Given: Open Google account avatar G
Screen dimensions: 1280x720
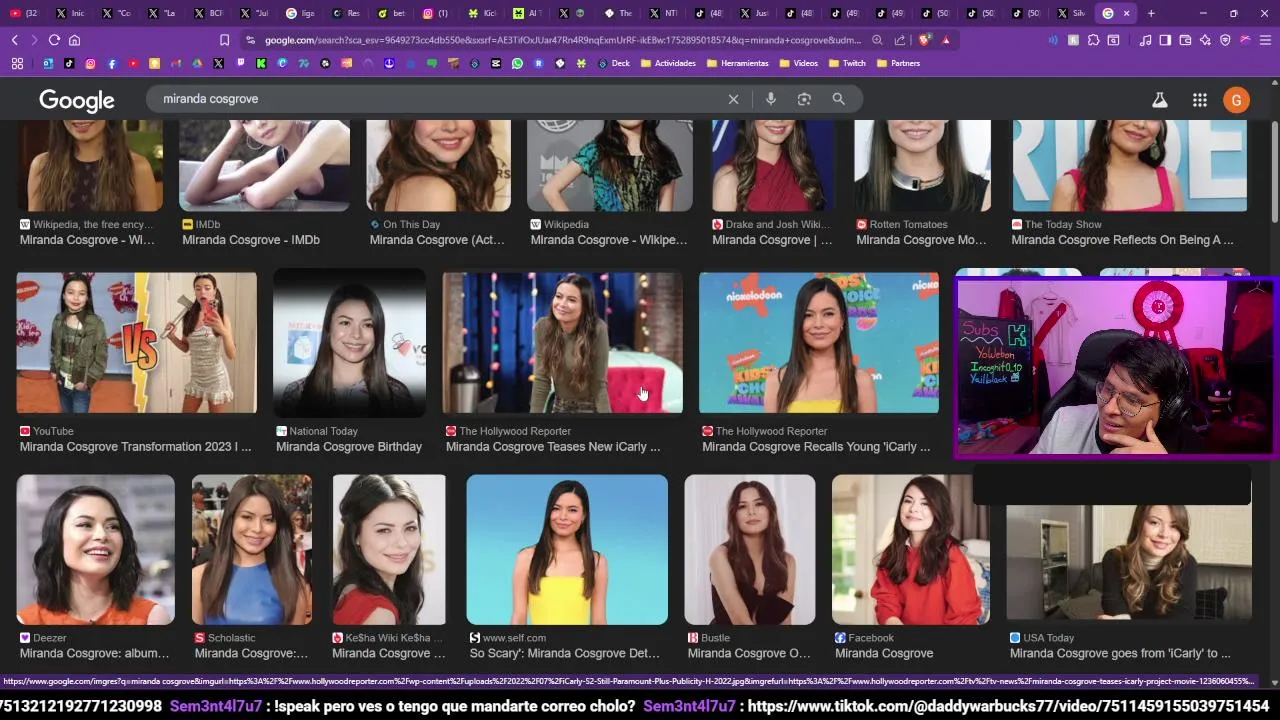Looking at the screenshot, I should pyautogui.click(x=1236, y=100).
